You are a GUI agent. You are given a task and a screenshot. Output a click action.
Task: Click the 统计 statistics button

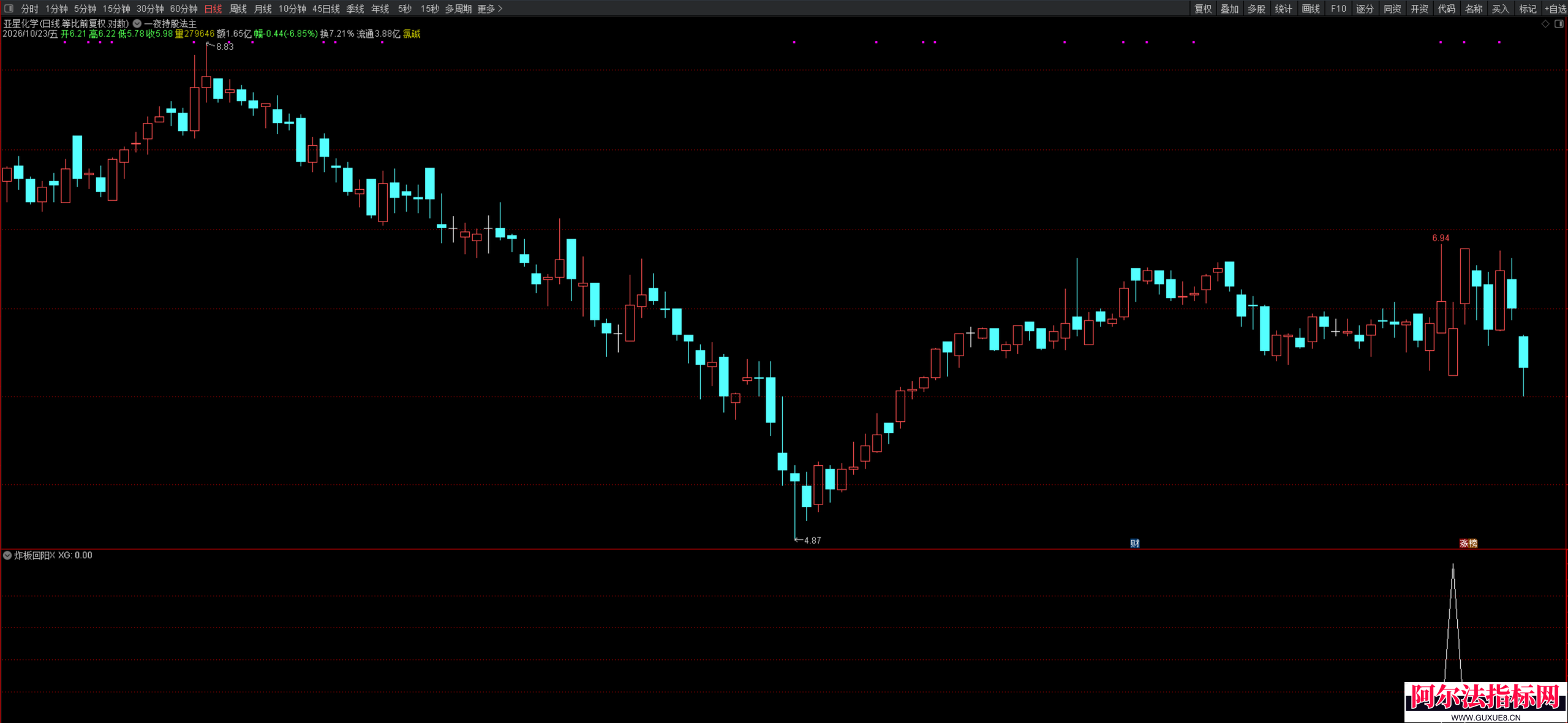click(1283, 9)
